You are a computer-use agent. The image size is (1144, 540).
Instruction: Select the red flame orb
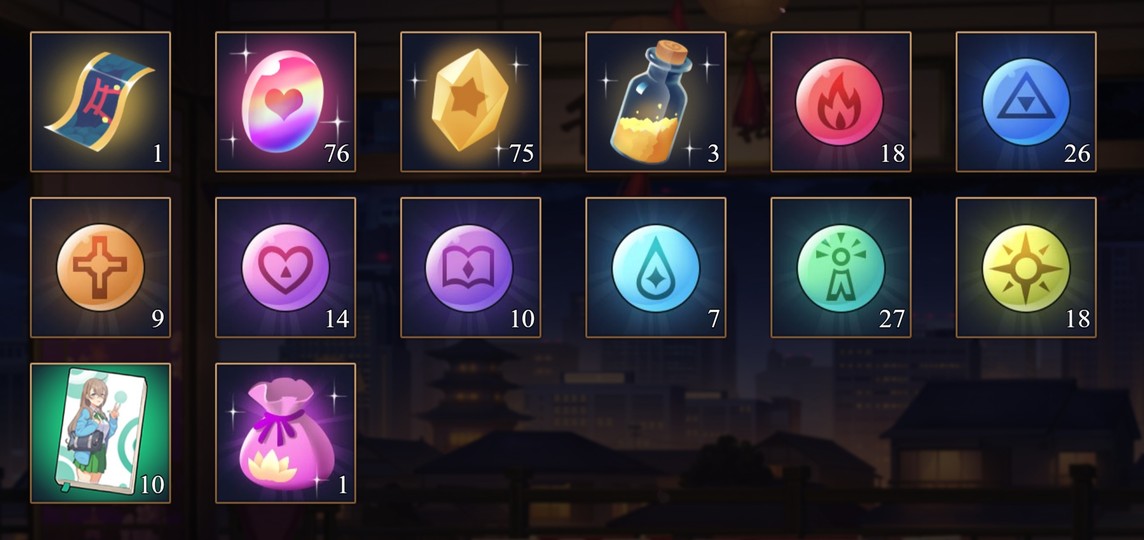(x=841, y=101)
